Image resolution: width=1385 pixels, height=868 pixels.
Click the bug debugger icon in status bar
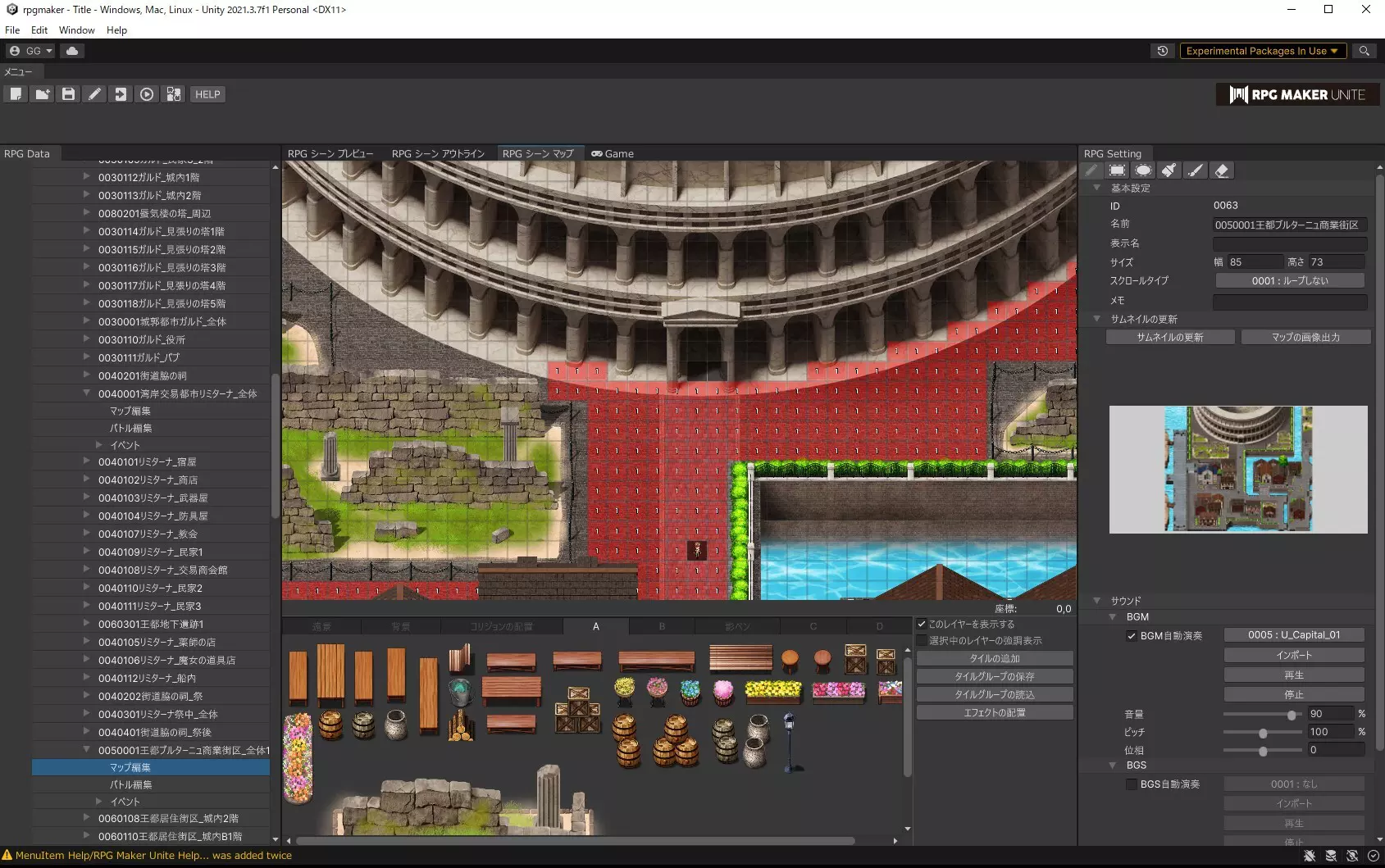[1310, 856]
